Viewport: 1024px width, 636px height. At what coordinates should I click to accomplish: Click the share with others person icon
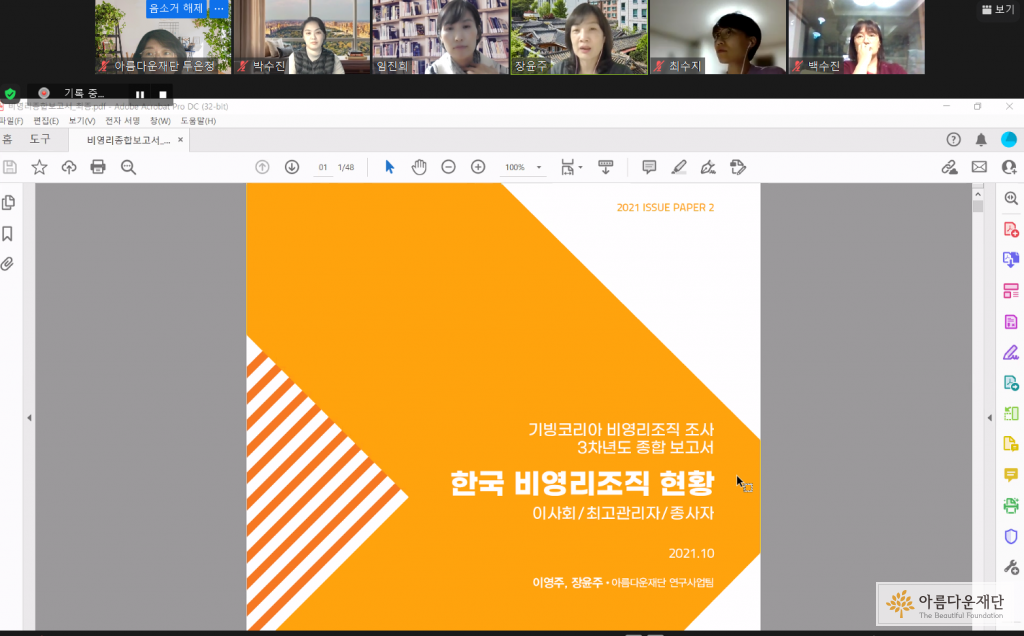[x=1009, y=167]
